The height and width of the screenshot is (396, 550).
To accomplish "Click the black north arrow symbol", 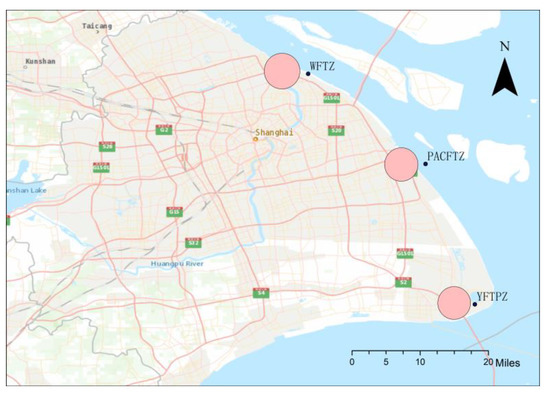I will [505, 77].
